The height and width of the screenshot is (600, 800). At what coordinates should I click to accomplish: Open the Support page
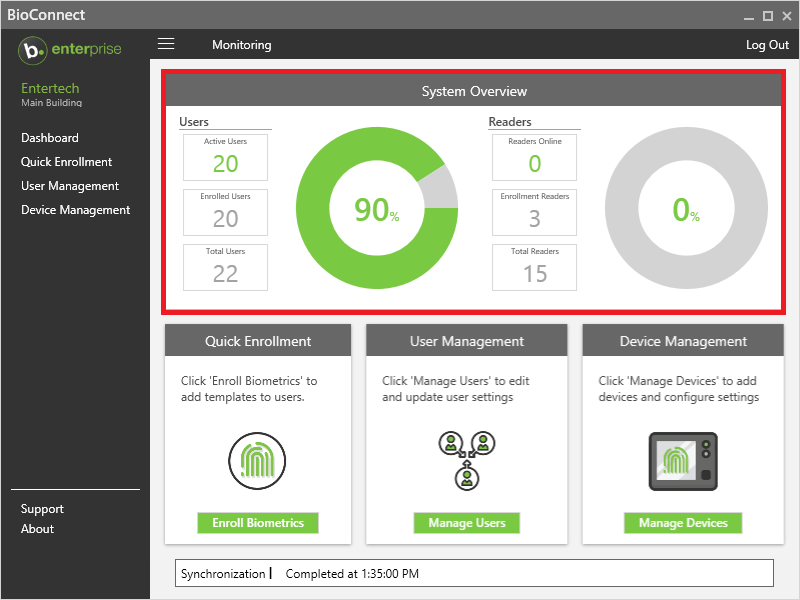tap(42, 508)
